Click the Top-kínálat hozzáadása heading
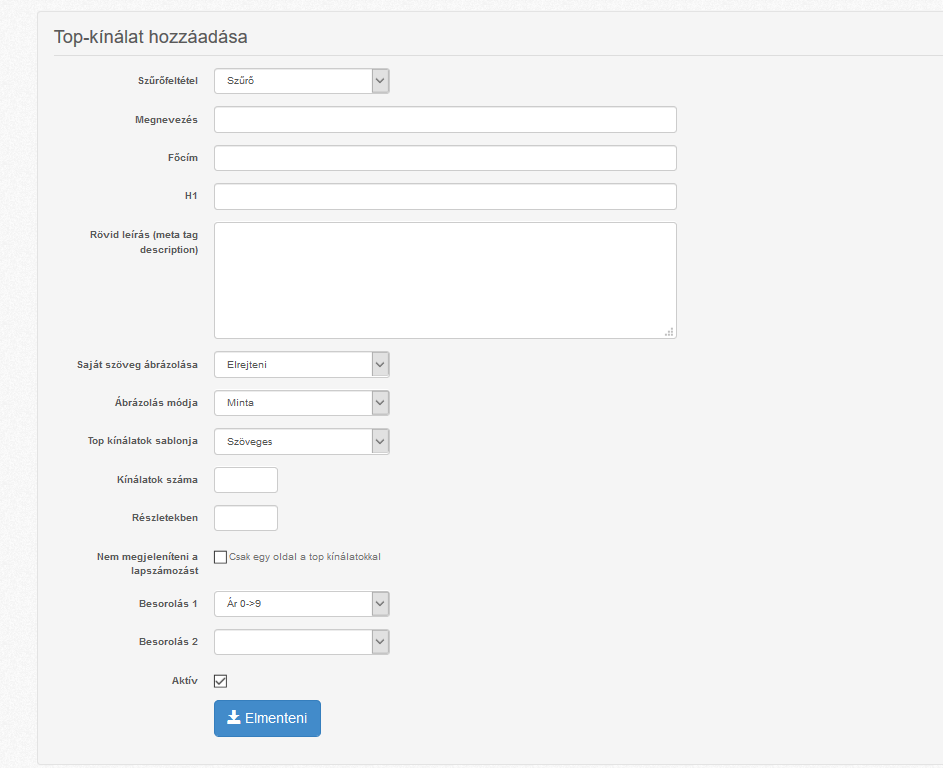This screenshot has height=768, width=943. point(151,37)
